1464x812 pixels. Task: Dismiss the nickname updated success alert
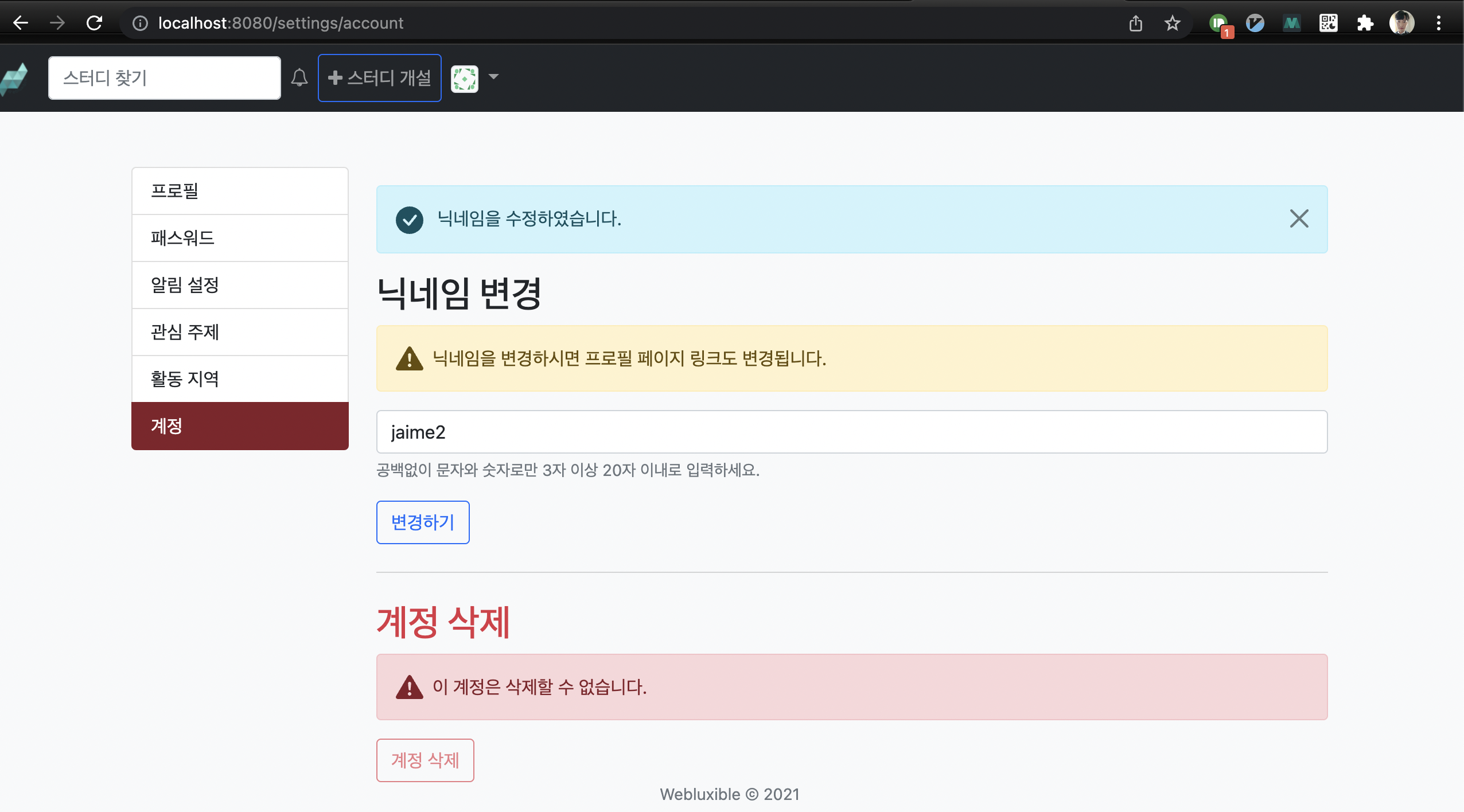click(1299, 218)
